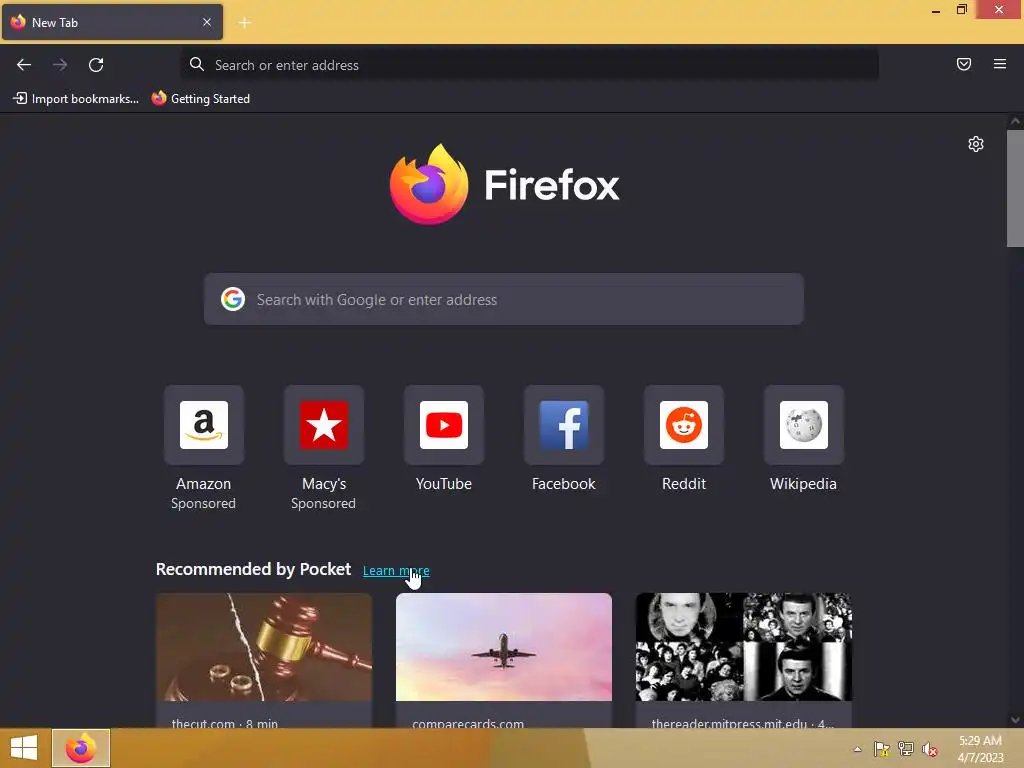Select the New Tab tab
Screen dimensions: 1024x768
coord(112,22)
